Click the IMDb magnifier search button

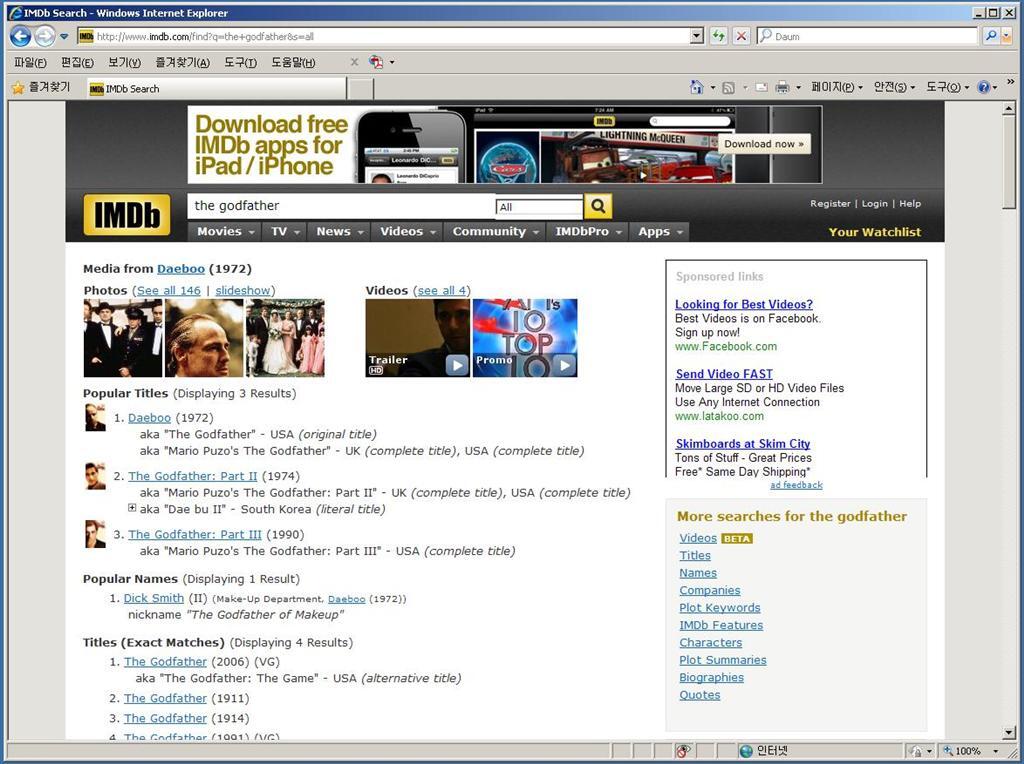(597, 206)
